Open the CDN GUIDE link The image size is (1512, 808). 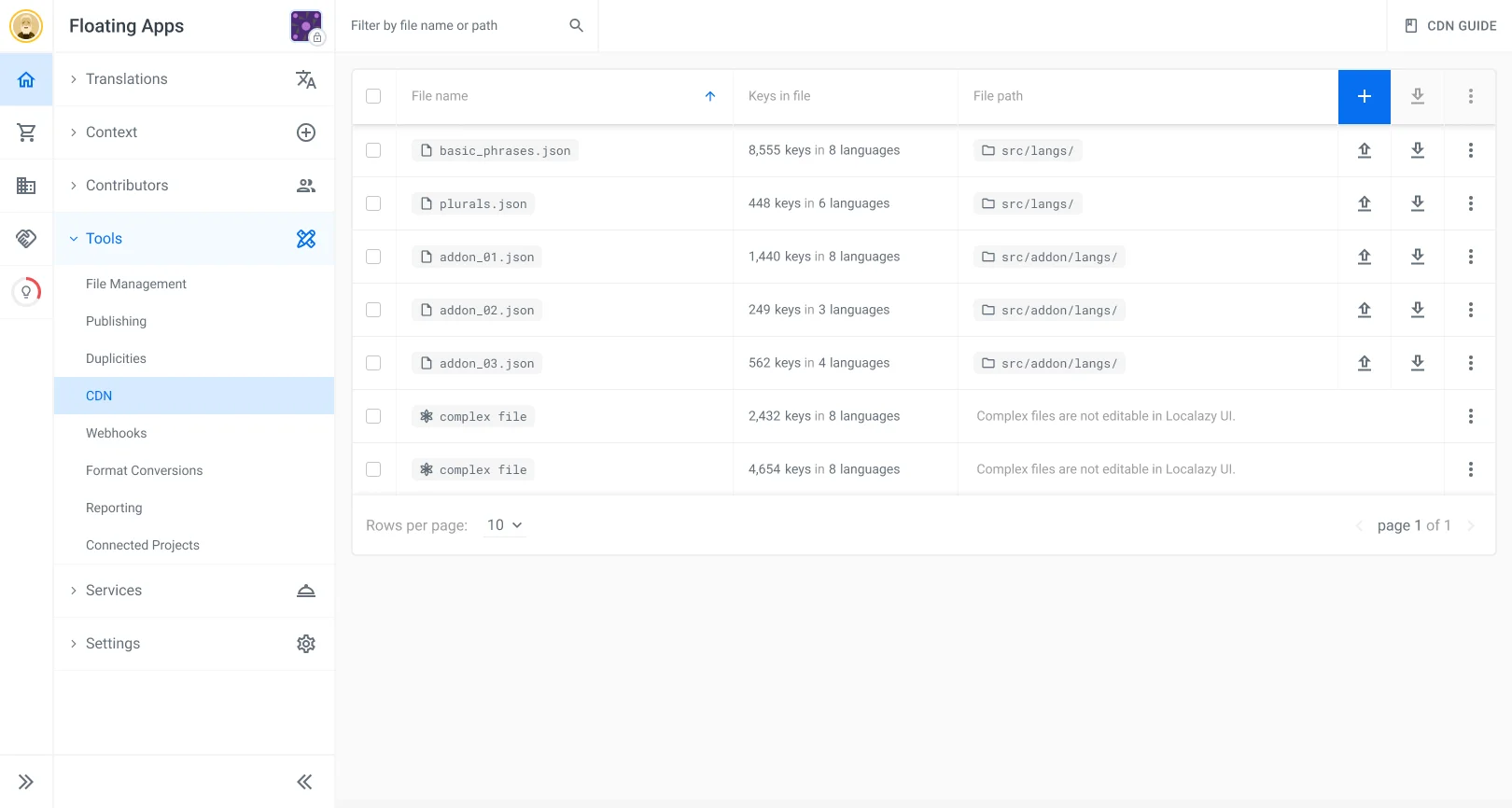(x=1450, y=26)
